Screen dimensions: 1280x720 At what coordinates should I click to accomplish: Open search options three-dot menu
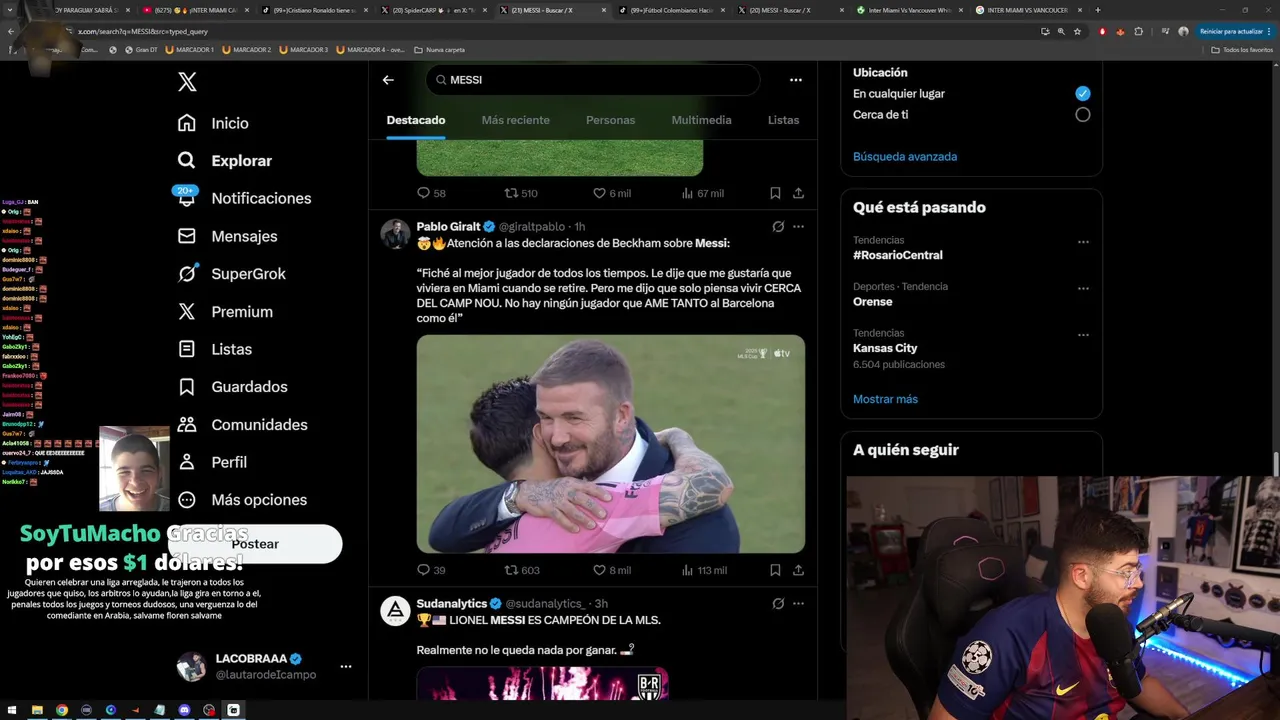795,80
